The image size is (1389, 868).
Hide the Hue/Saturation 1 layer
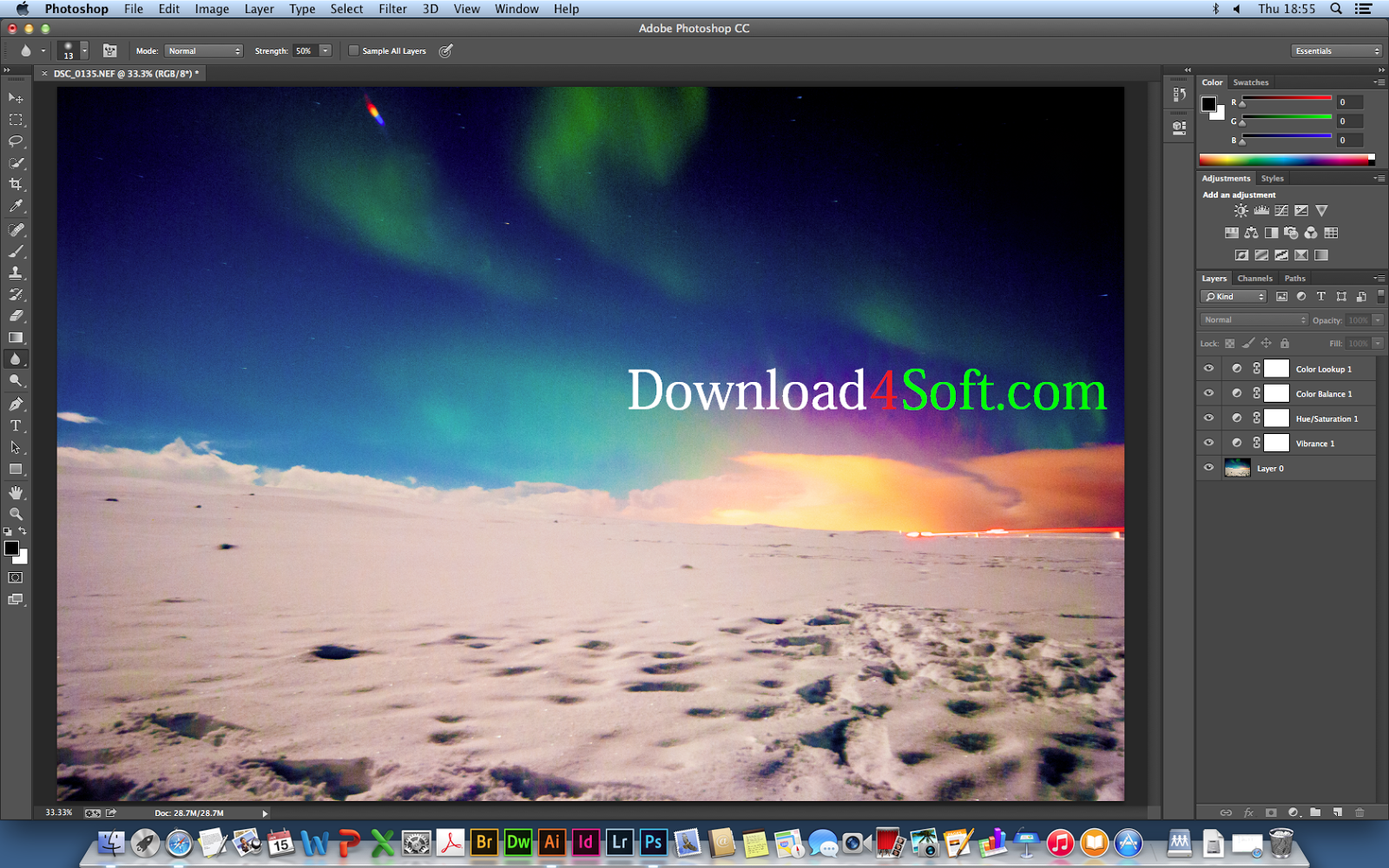[x=1208, y=418]
